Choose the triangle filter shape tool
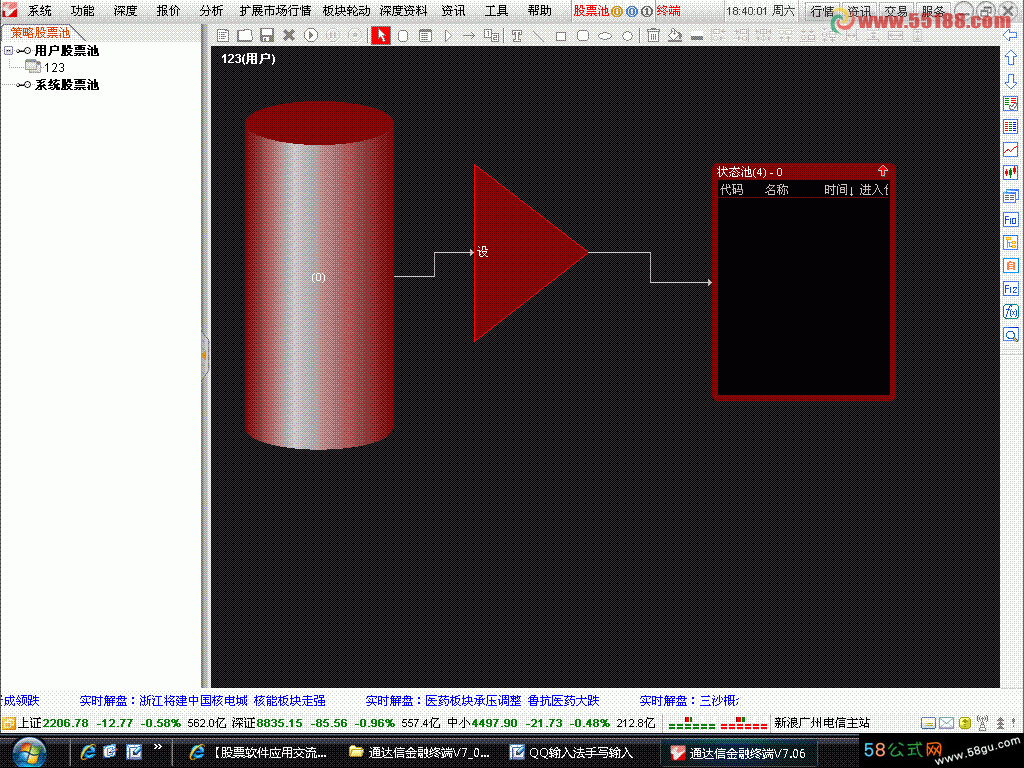 448,36
